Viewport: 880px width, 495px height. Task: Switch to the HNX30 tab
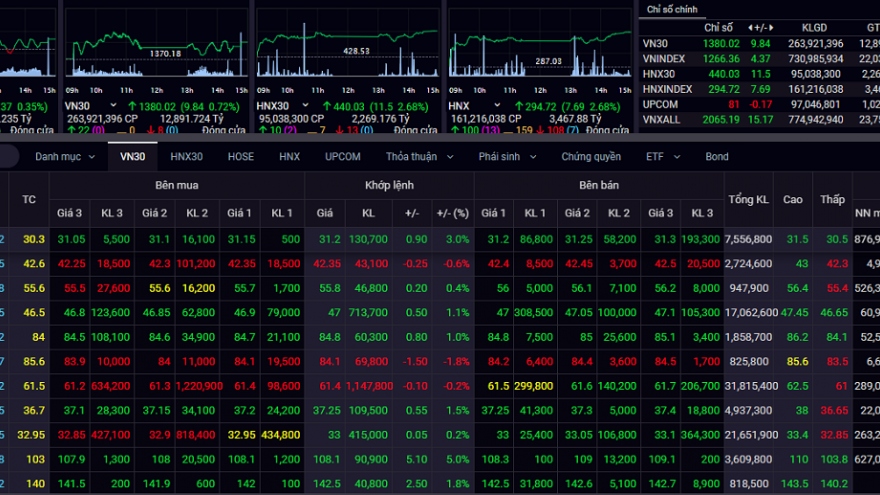[x=186, y=157]
